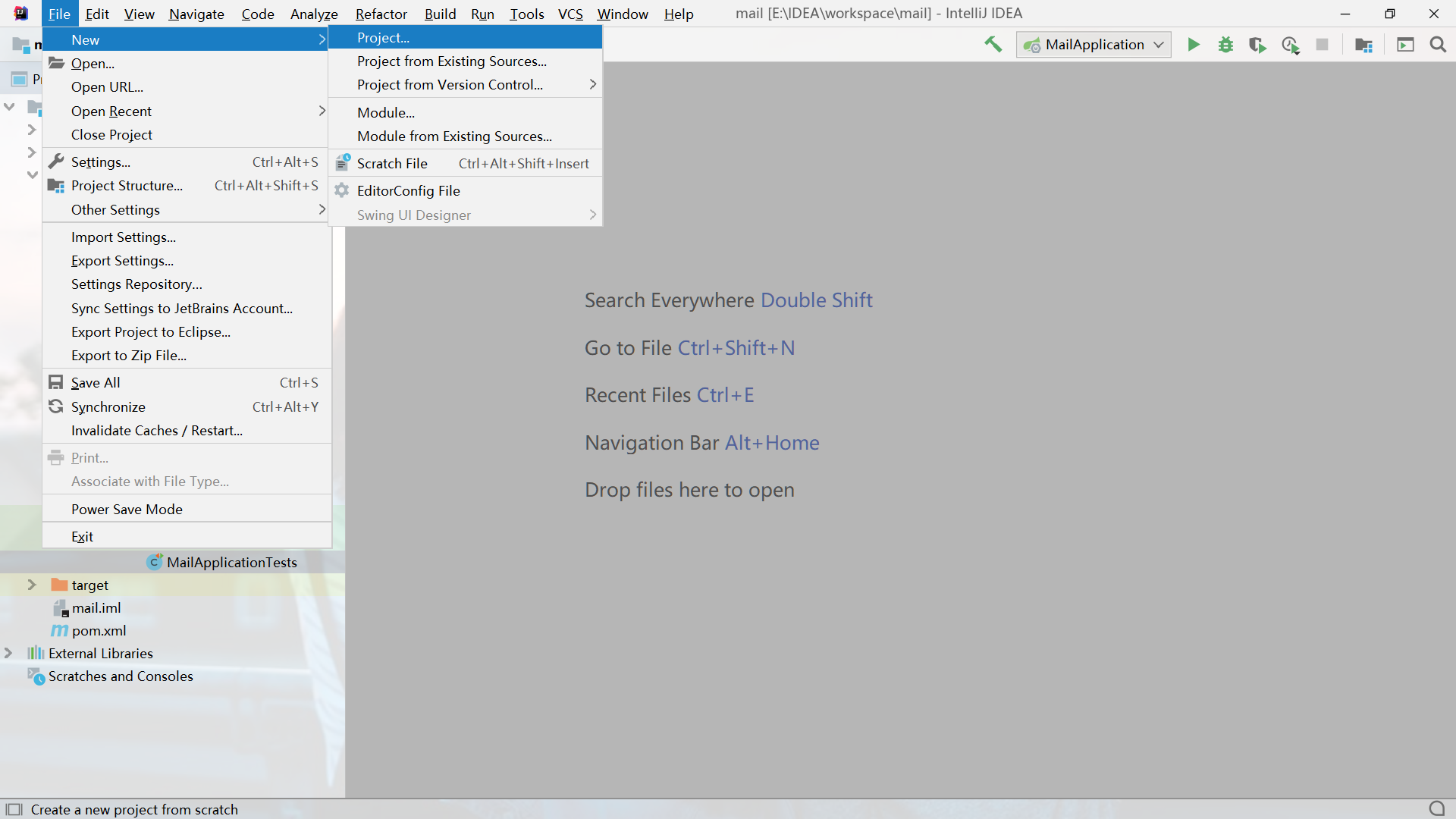
Task: Click the Debug bug icon
Action: (1225, 45)
